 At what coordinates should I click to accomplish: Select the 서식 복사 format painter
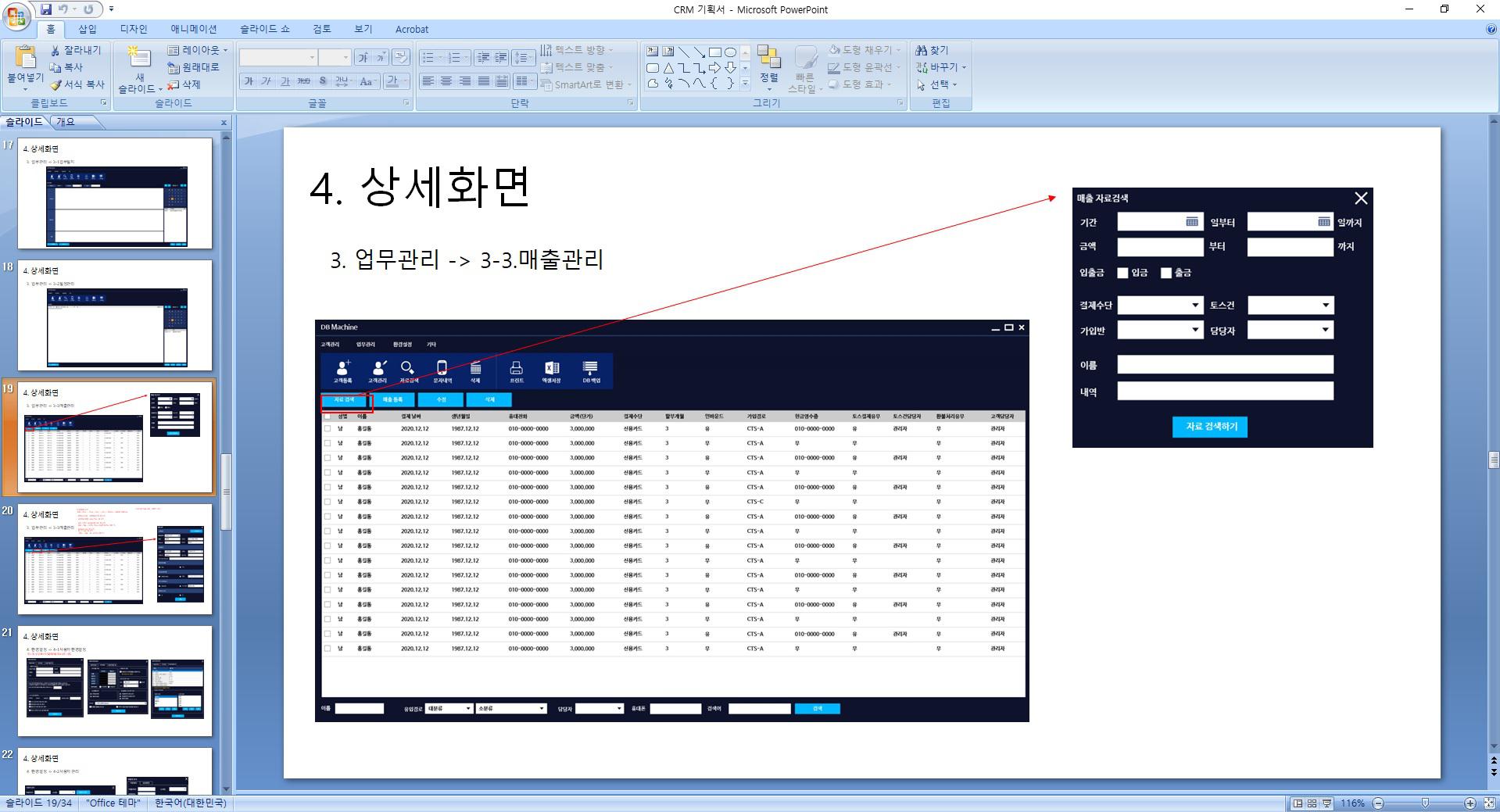[77, 84]
